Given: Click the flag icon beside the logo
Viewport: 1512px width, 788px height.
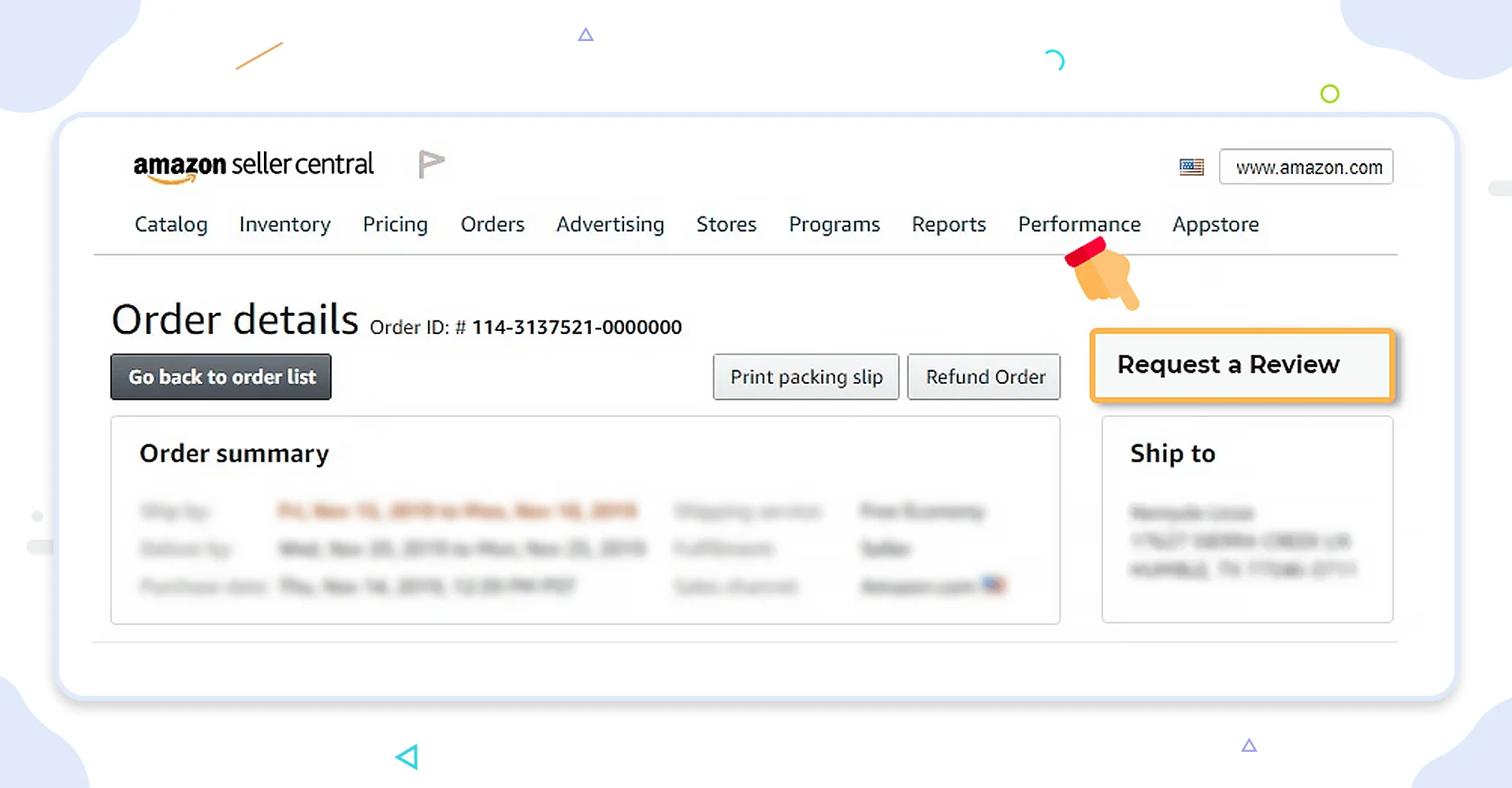Looking at the screenshot, I should pos(430,164).
